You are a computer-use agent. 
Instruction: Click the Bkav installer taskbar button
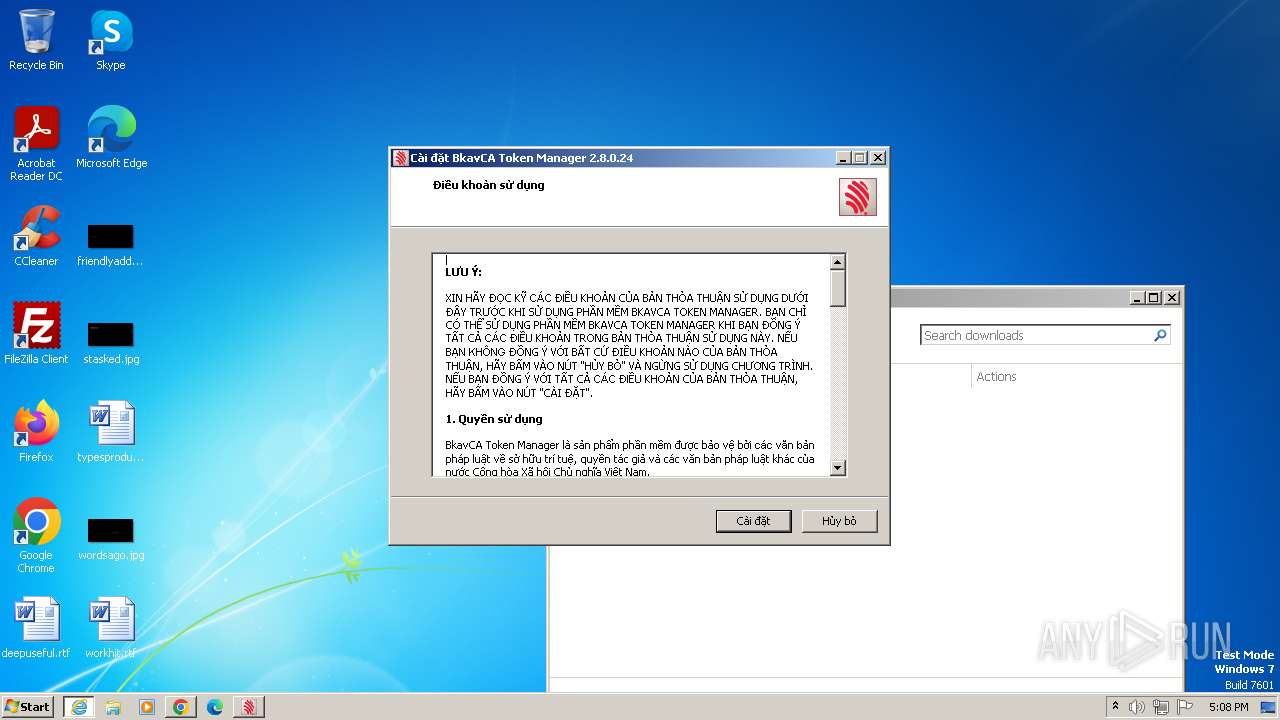pos(249,707)
